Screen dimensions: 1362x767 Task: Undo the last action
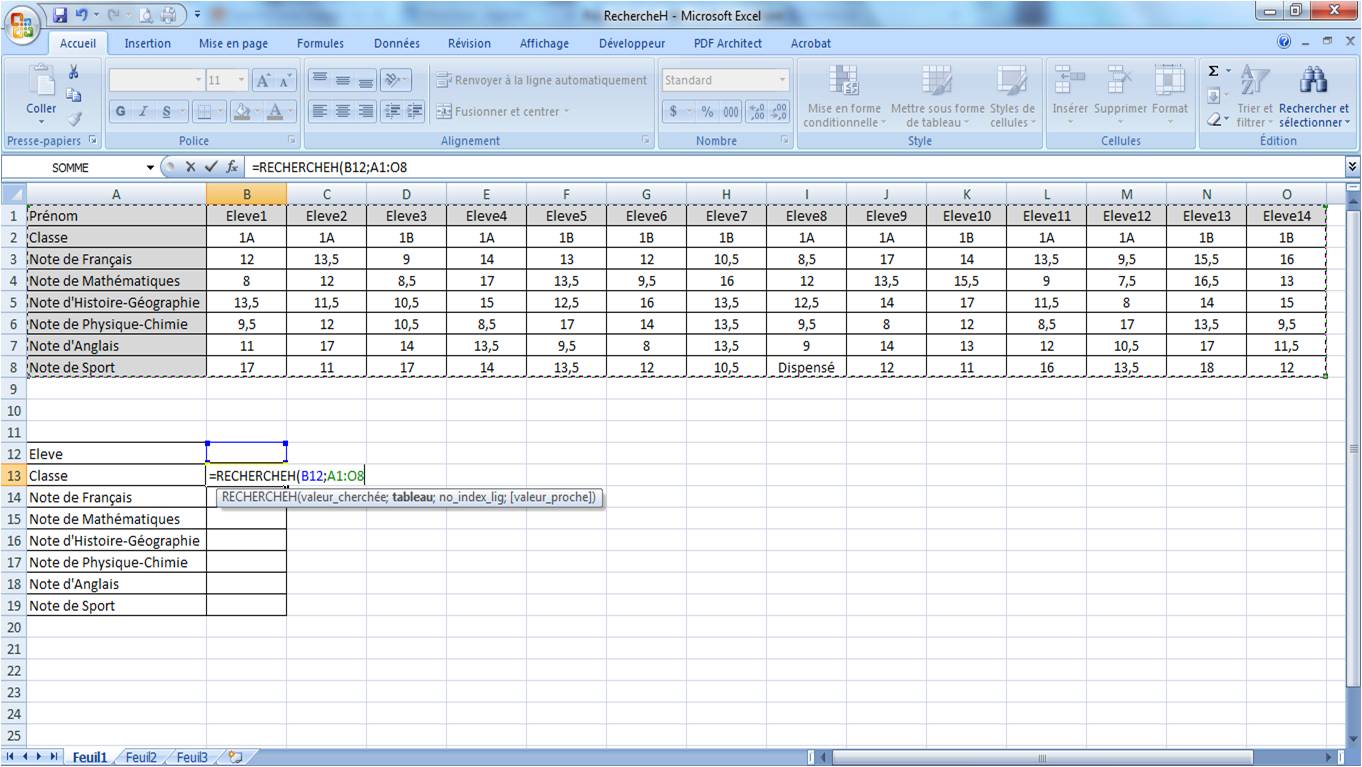[82, 15]
